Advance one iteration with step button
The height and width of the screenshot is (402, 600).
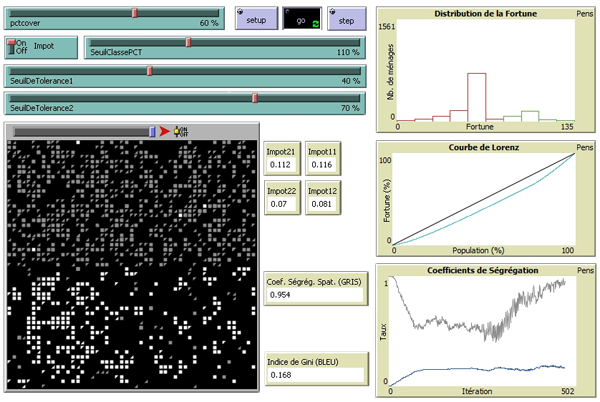point(346,18)
